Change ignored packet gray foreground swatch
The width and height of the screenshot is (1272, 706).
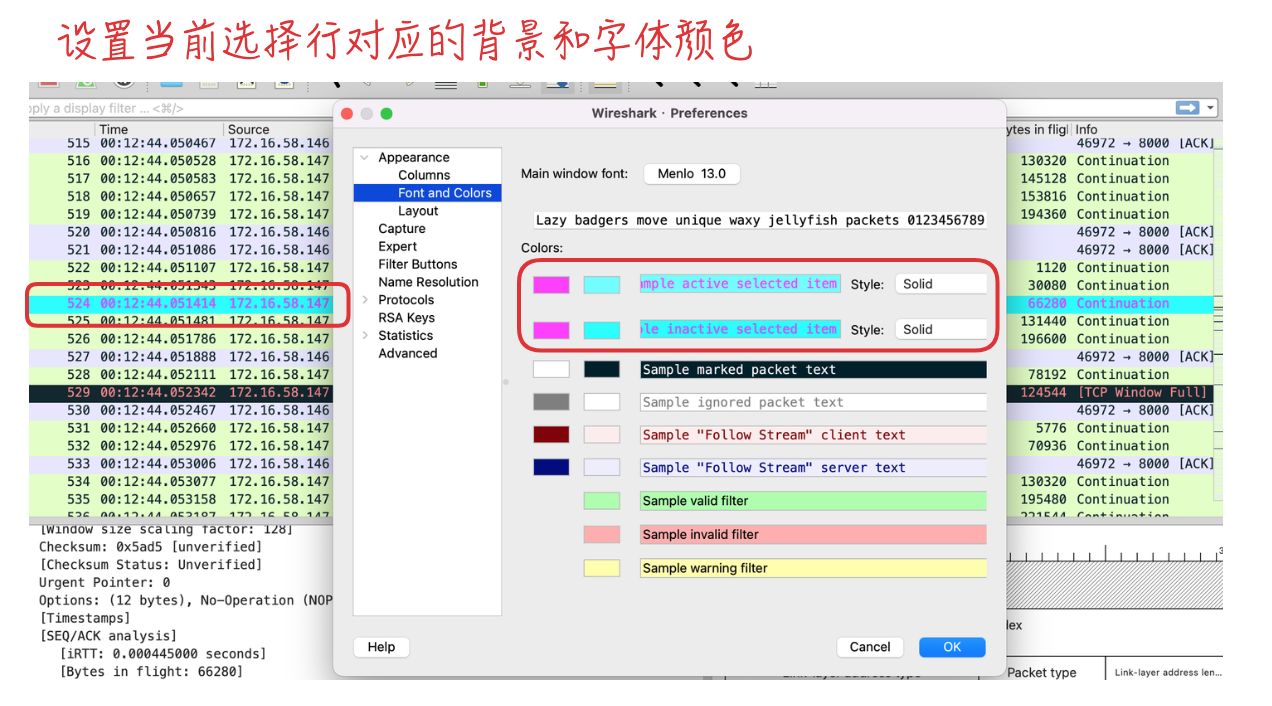551,402
